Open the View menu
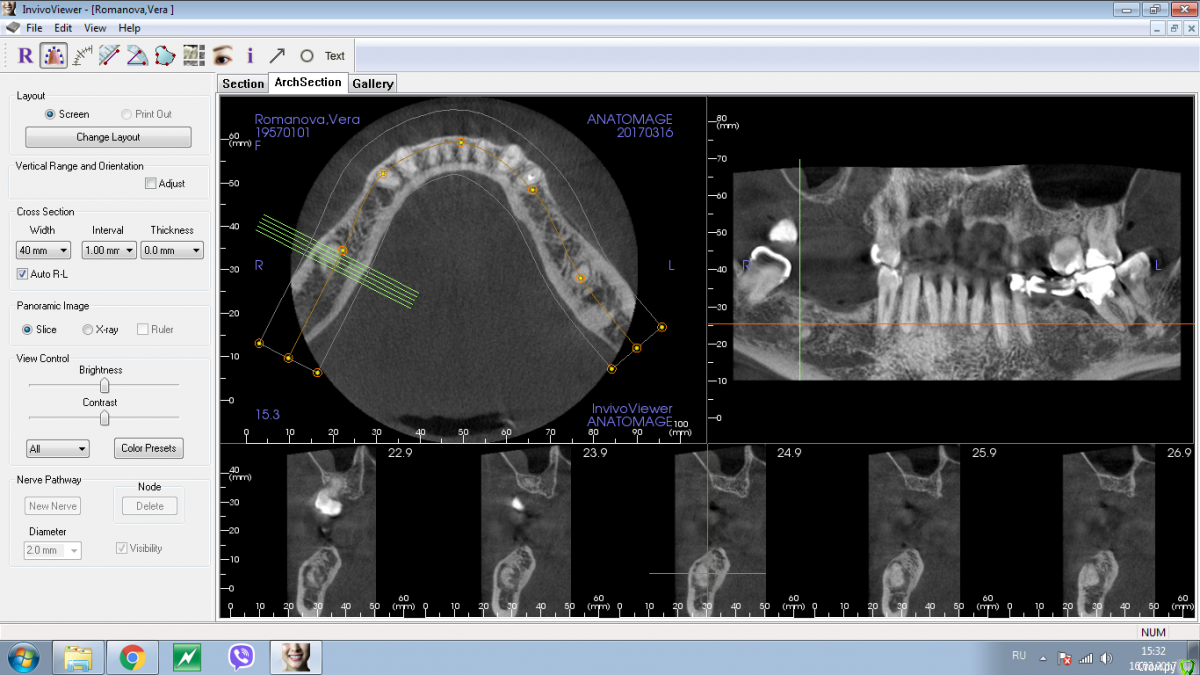Screen dimensions: 1200x675 pos(95,28)
